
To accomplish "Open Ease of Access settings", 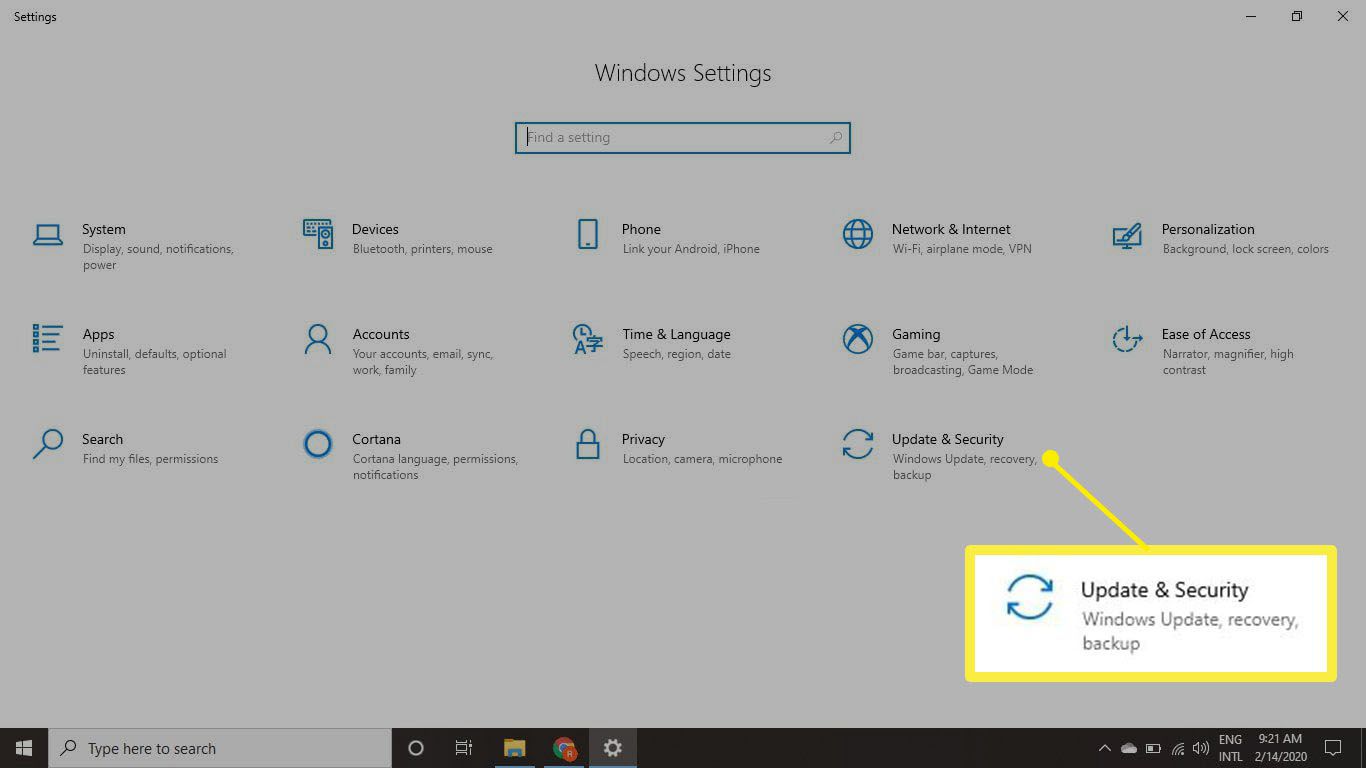I will pos(1204,351).
